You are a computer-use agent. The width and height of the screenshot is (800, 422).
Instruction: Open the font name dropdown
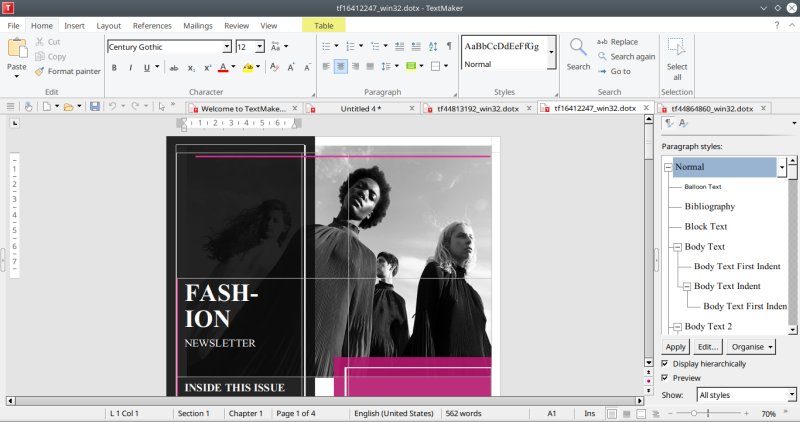[227, 46]
